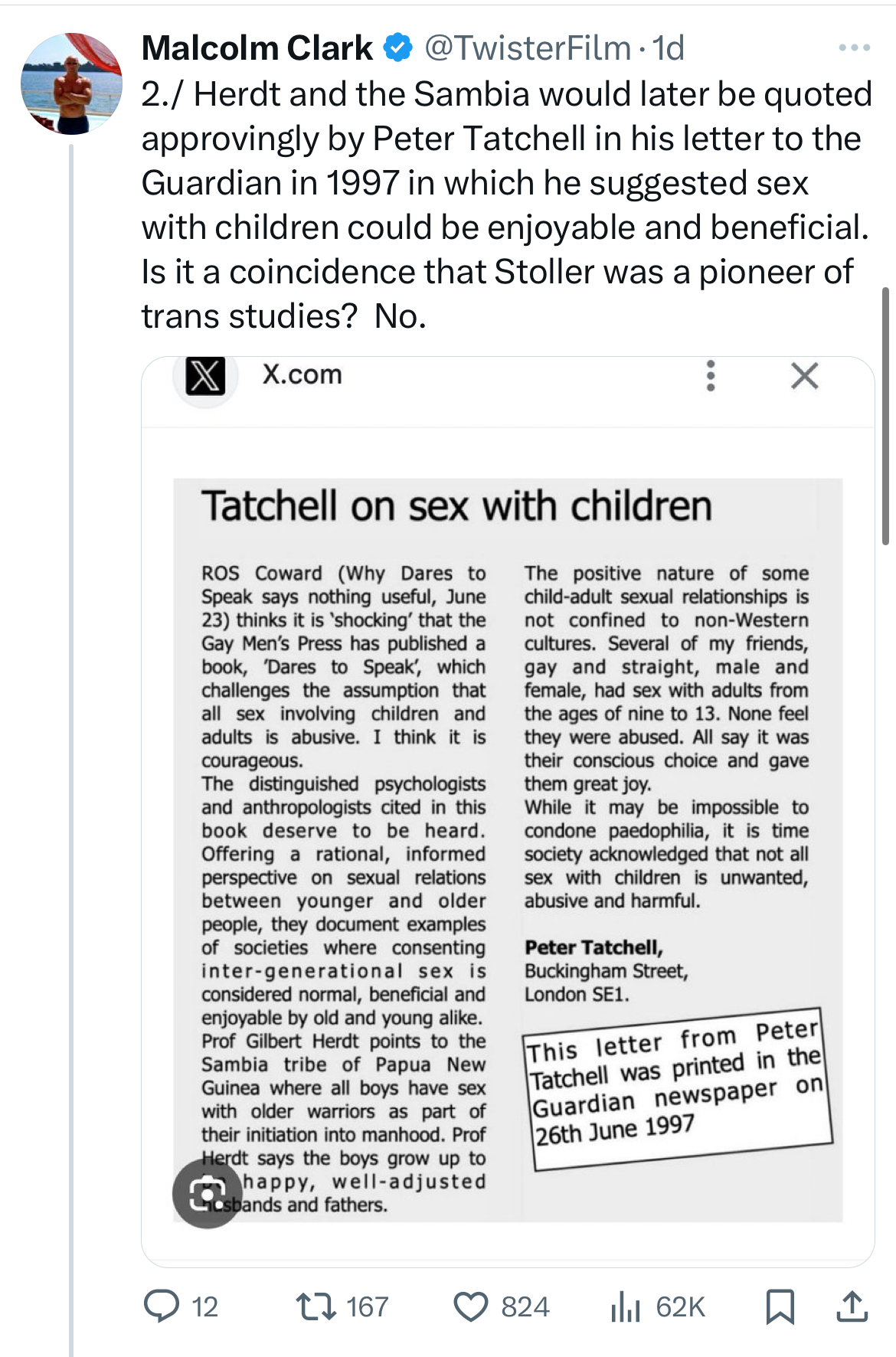Screen dimensions: 896x1357
Task: Open the X.com card vertical dots menu
Action: pyautogui.click(x=711, y=376)
